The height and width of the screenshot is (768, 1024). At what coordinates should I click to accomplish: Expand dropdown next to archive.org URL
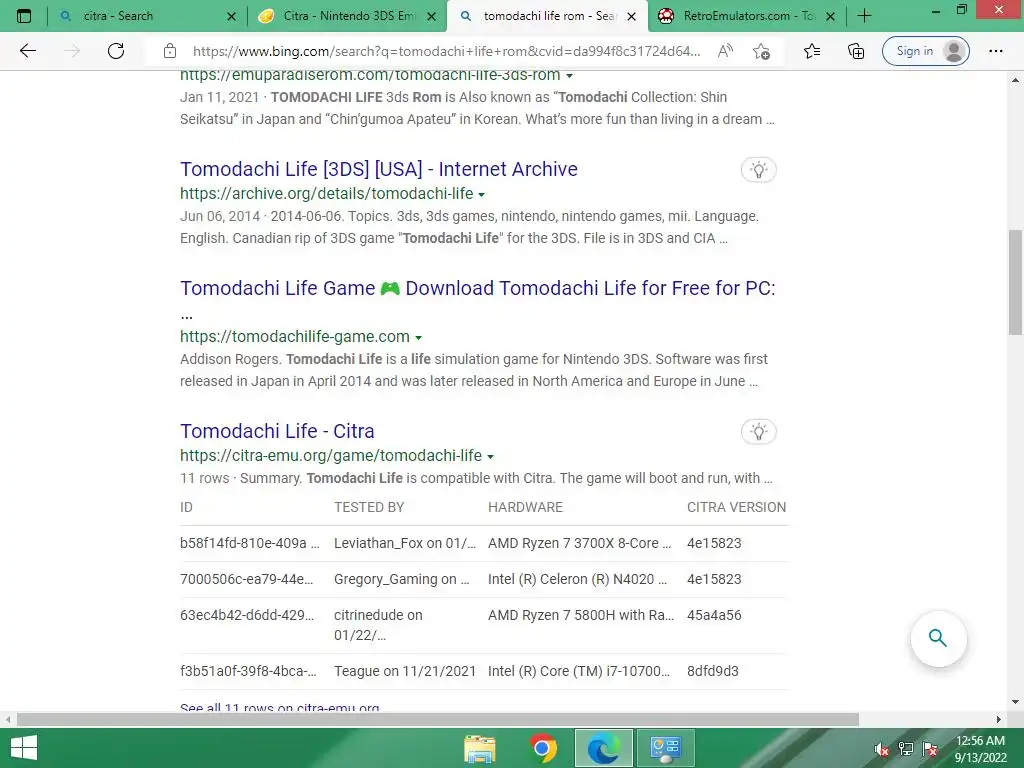(481, 195)
